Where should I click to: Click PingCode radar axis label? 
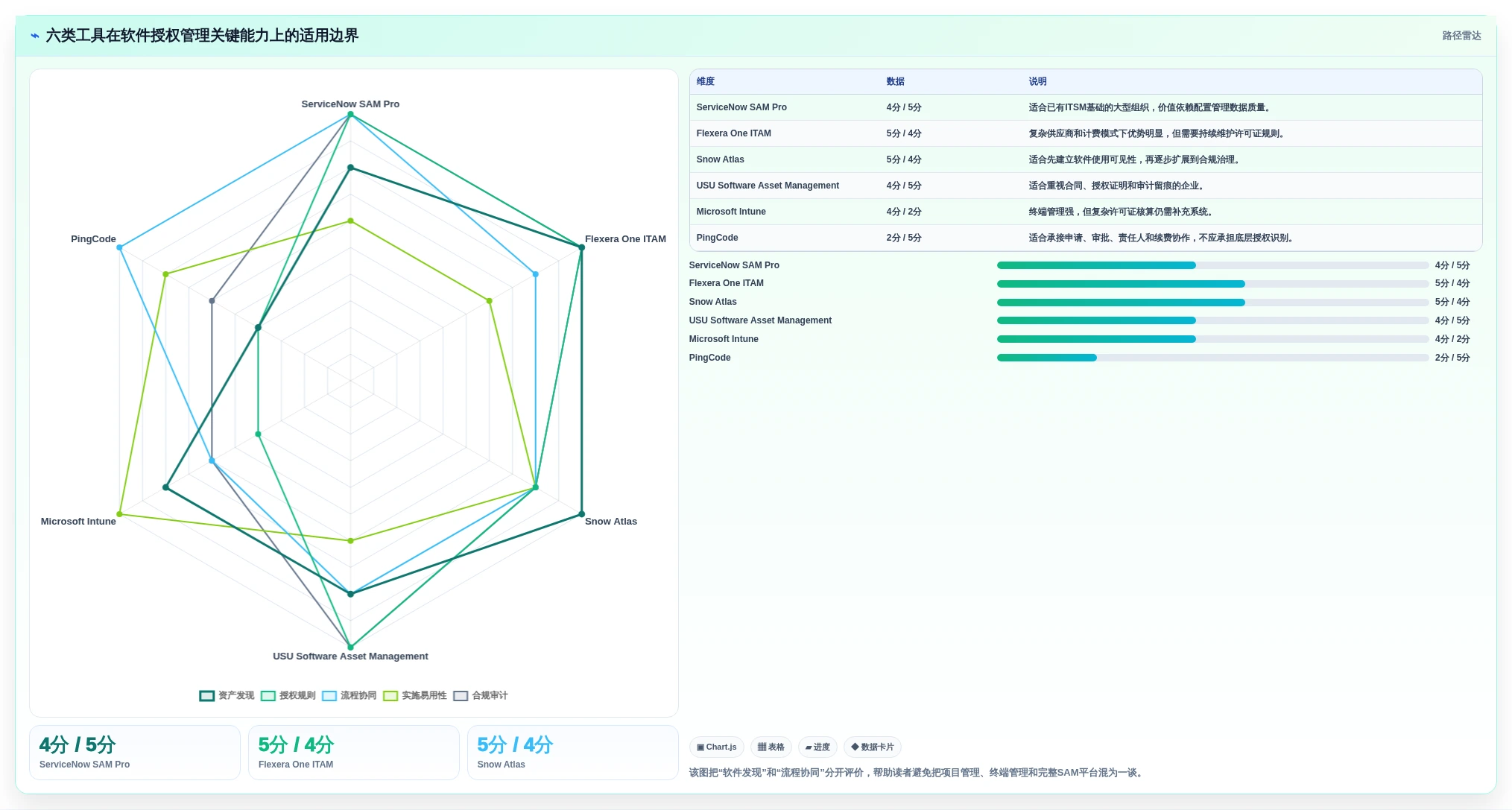pyautogui.click(x=93, y=239)
